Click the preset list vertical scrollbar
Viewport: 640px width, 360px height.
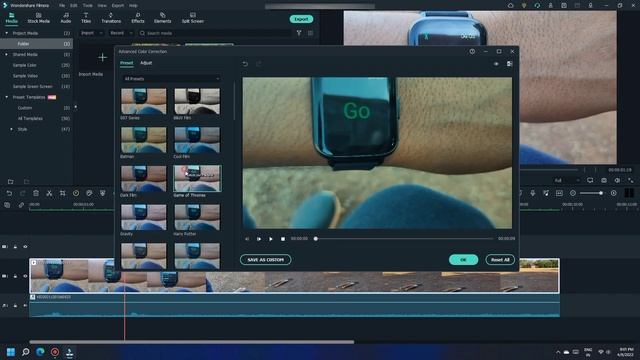click(x=234, y=101)
